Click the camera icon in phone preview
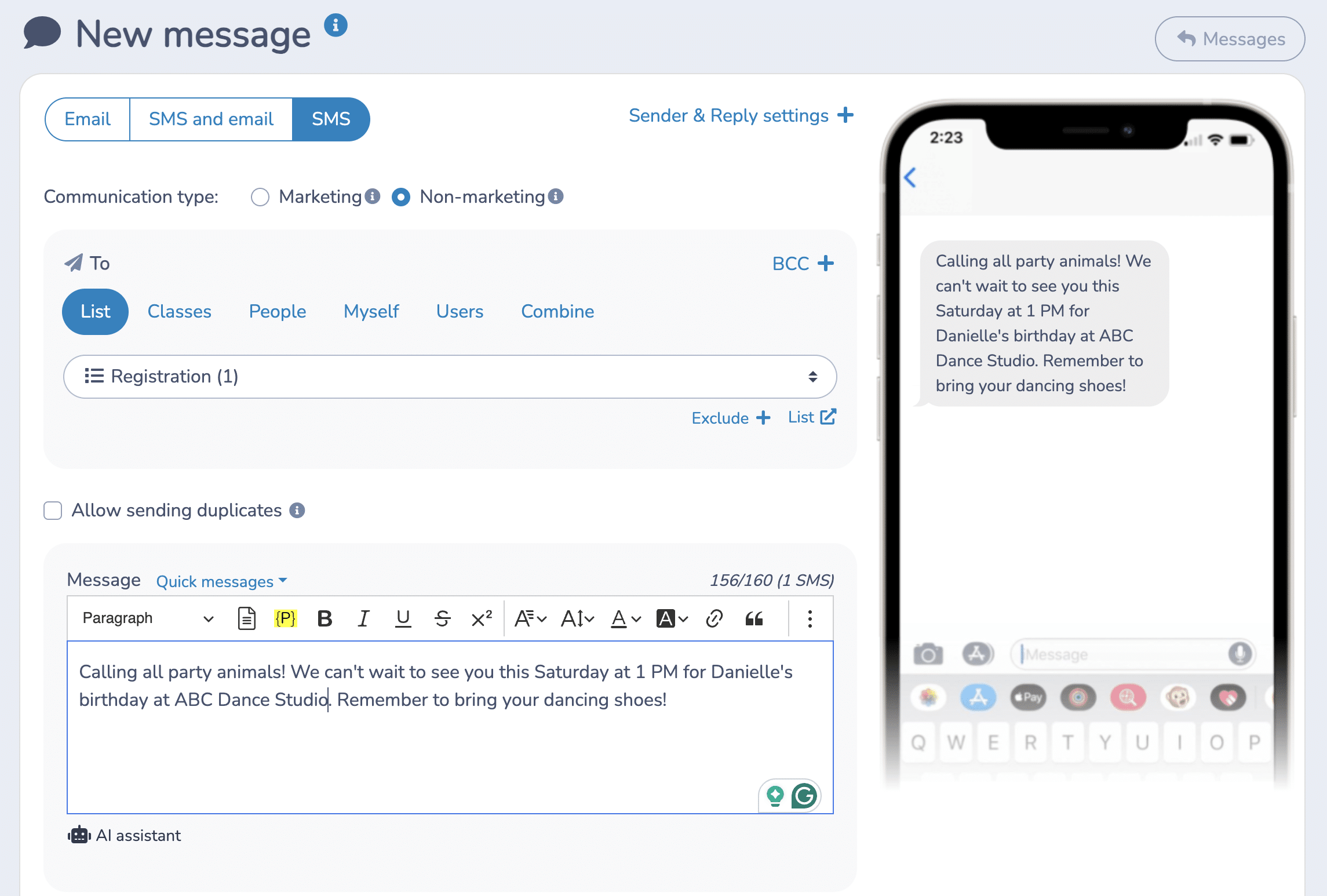The width and height of the screenshot is (1327, 896). [x=928, y=654]
